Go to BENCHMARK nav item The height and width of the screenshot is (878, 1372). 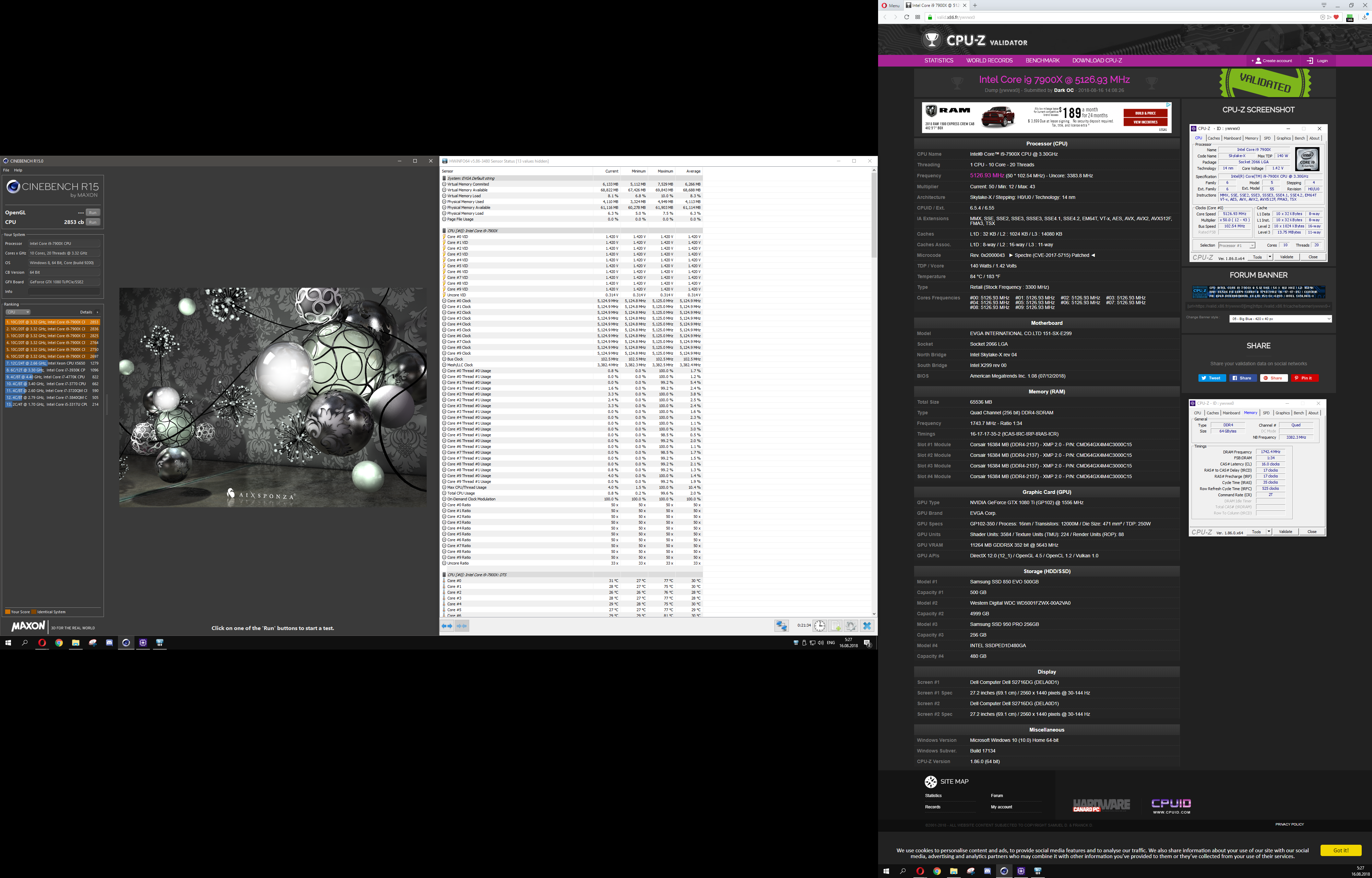tap(1042, 60)
